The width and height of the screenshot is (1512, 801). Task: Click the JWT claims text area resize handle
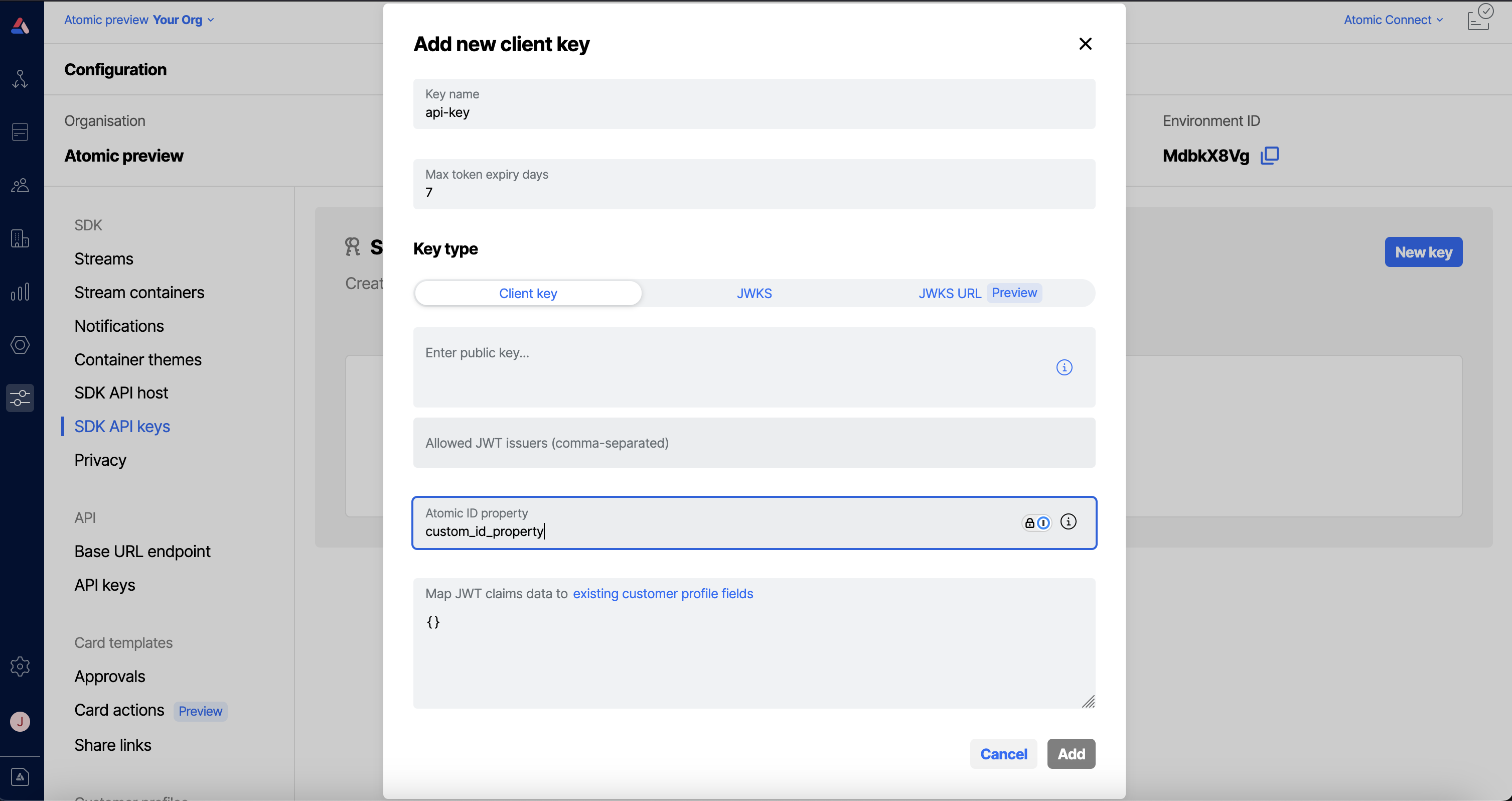click(1088, 702)
